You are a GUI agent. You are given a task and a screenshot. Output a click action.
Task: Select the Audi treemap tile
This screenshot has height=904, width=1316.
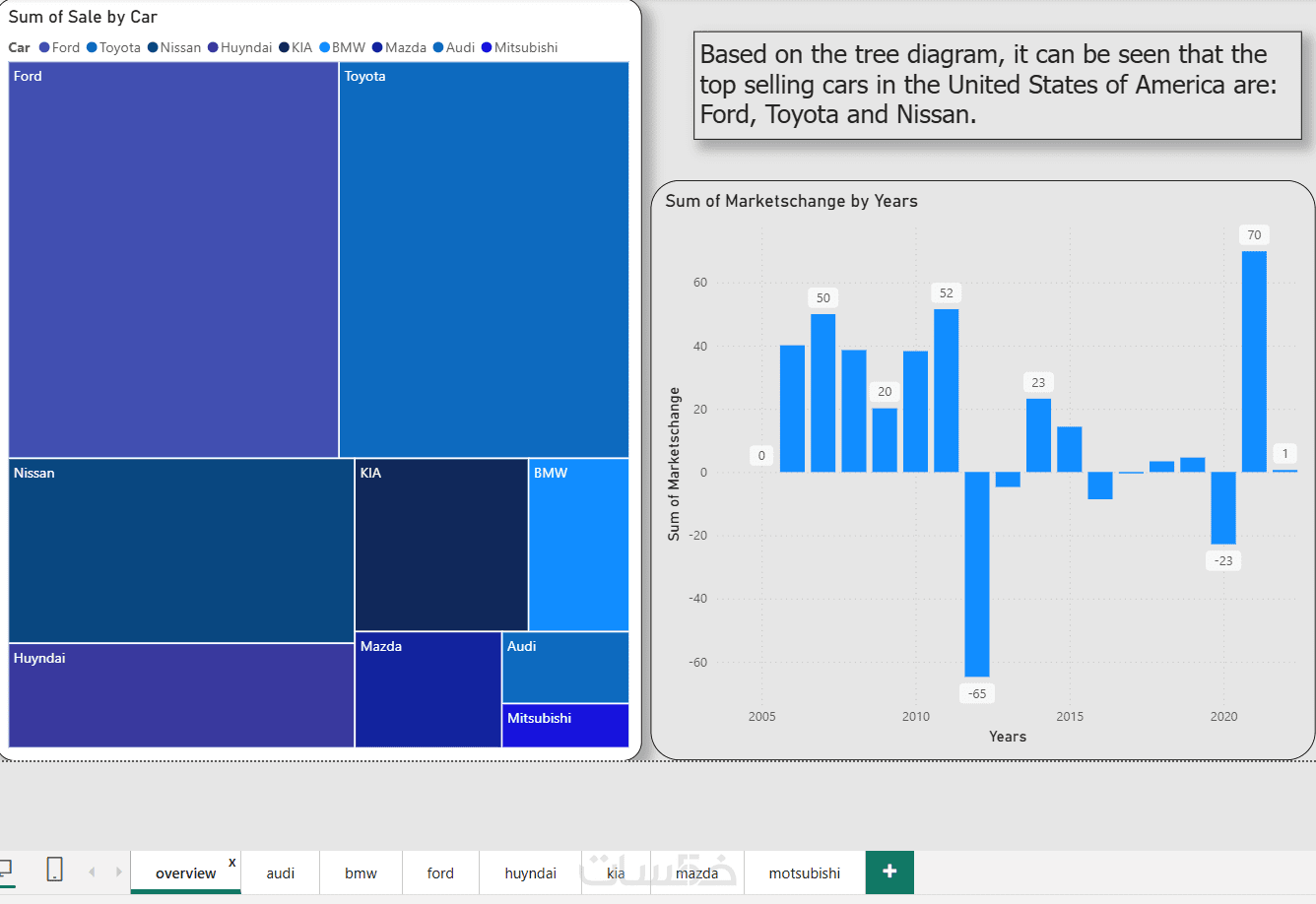(x=565, y=667)
